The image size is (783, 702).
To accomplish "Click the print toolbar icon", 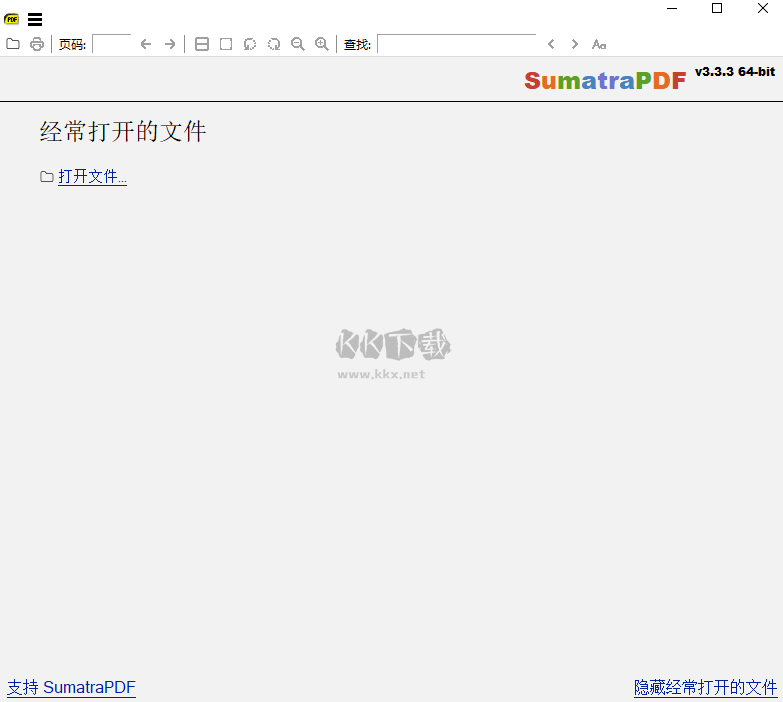I will (x=37, y=44).
